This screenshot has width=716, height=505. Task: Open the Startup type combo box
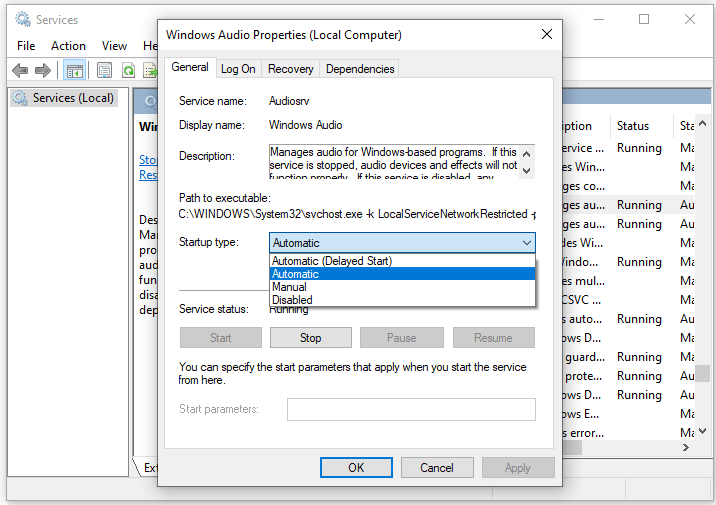click(x=402, y=242)
